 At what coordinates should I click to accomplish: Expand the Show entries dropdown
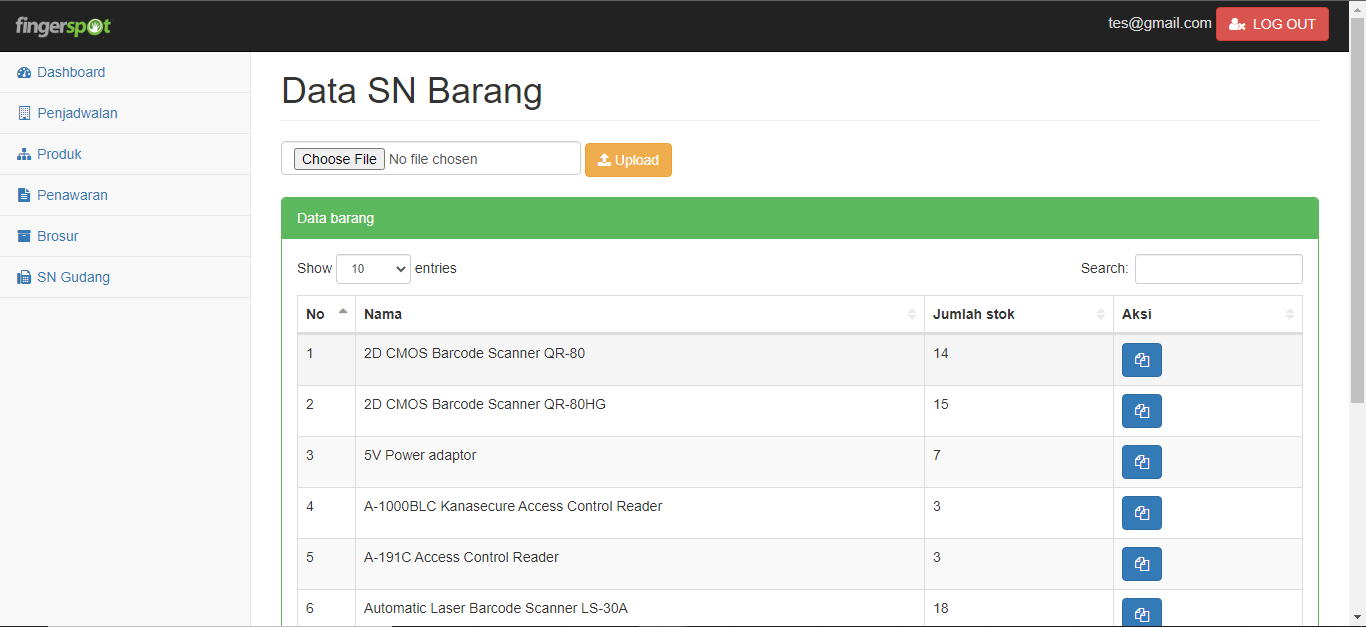373,269
